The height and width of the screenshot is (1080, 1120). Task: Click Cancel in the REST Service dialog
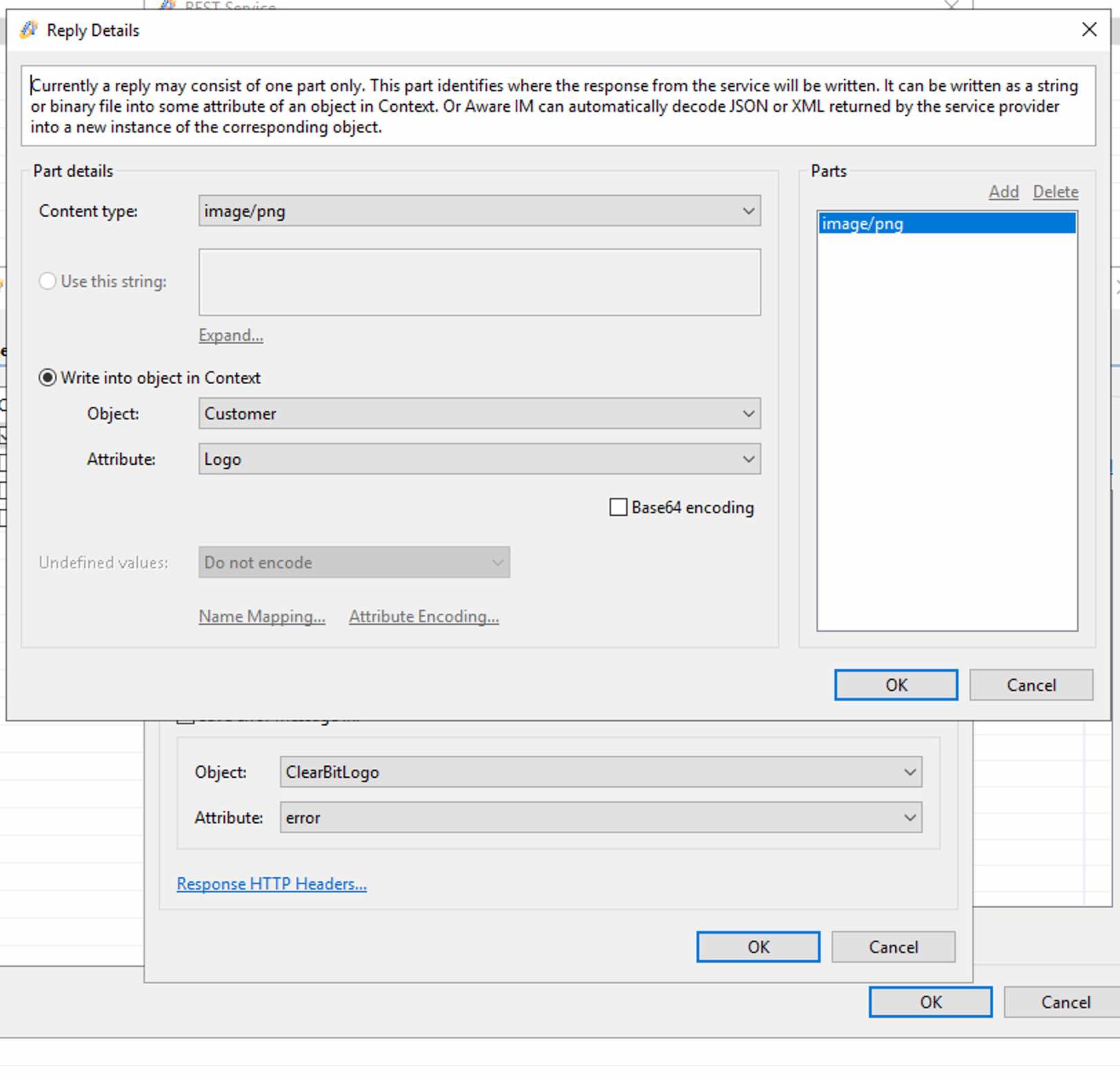[893, 947]
